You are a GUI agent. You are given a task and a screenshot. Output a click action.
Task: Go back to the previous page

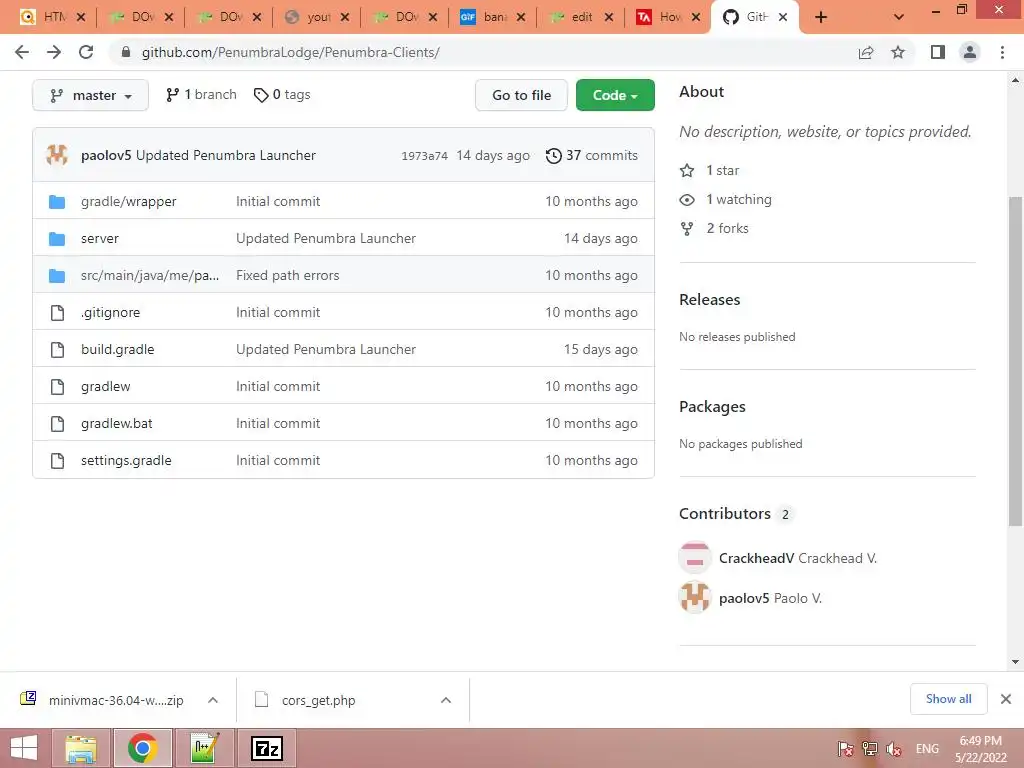[22, 52]
